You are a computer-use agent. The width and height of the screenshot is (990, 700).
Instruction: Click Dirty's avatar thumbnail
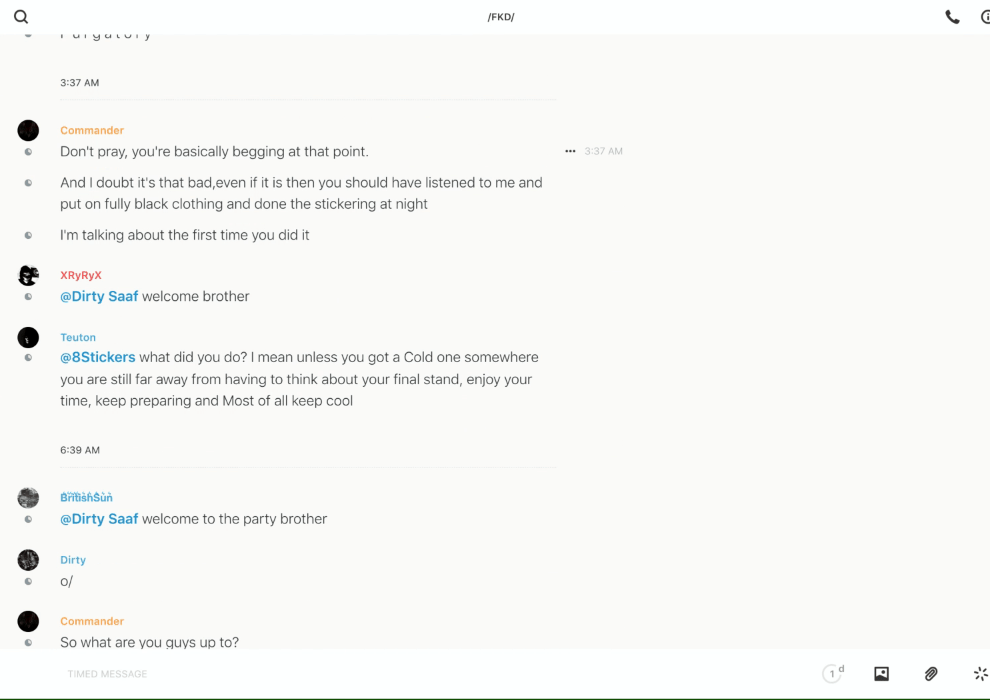[28, 560]
